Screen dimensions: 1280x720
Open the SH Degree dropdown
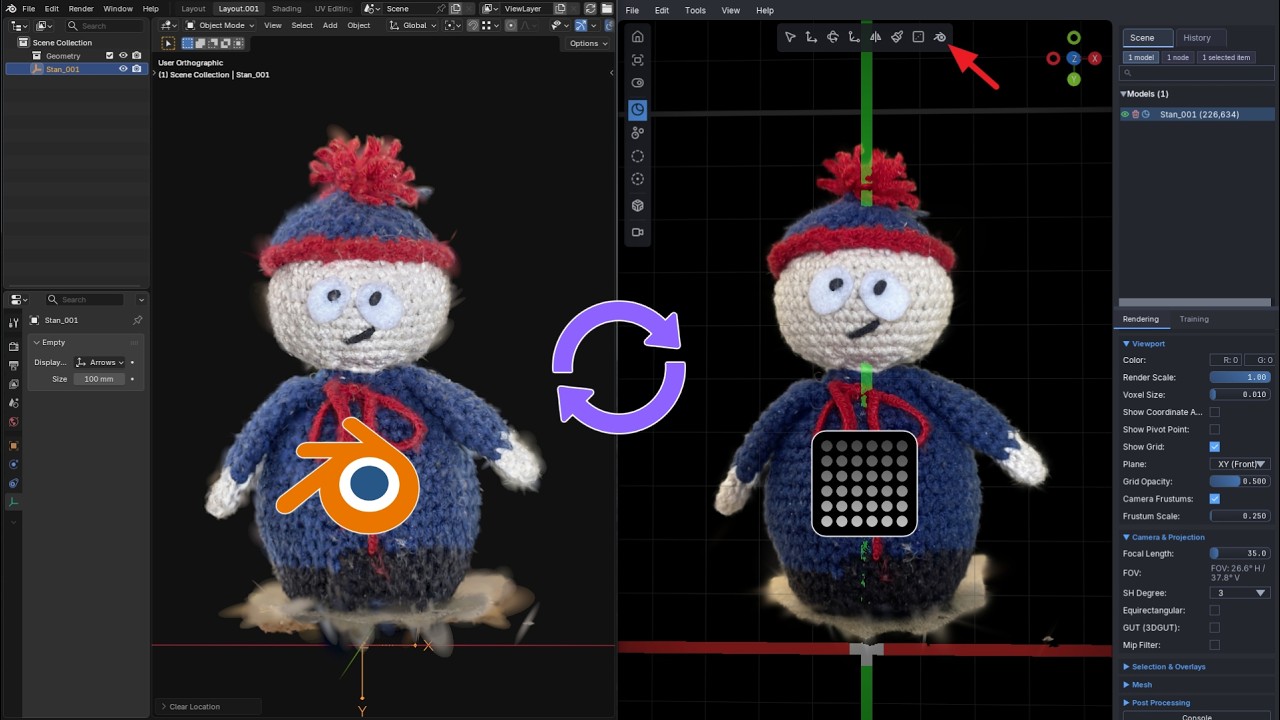click(x=1240, y=593)
